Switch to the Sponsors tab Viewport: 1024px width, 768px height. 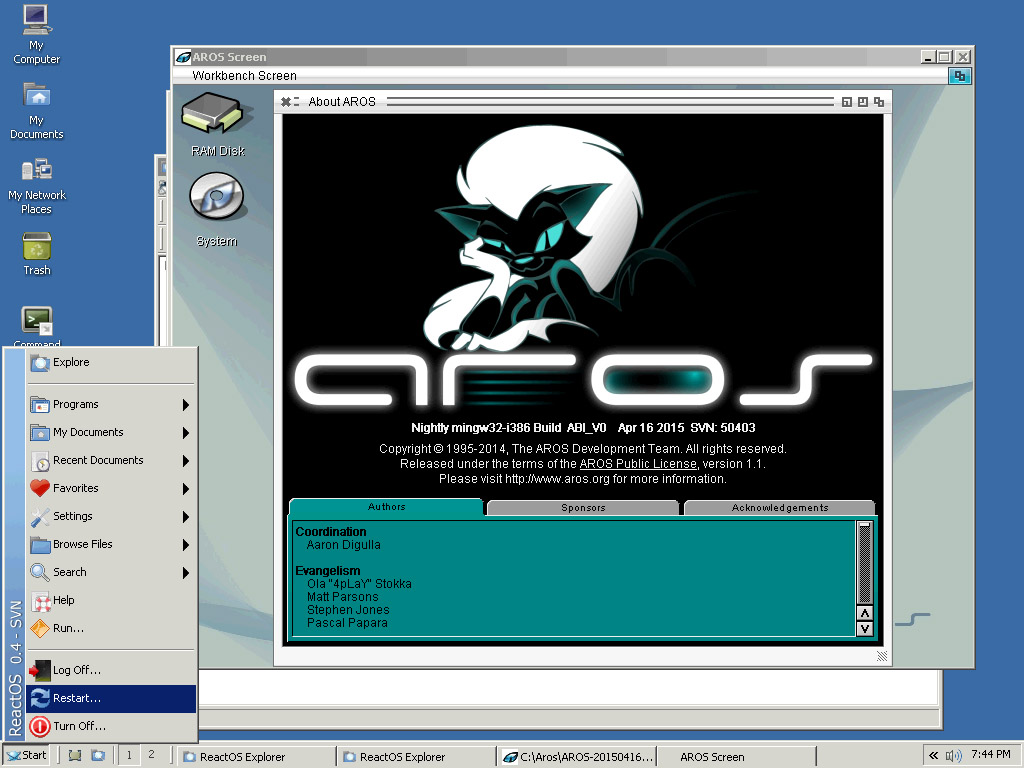tap(583, 508)
